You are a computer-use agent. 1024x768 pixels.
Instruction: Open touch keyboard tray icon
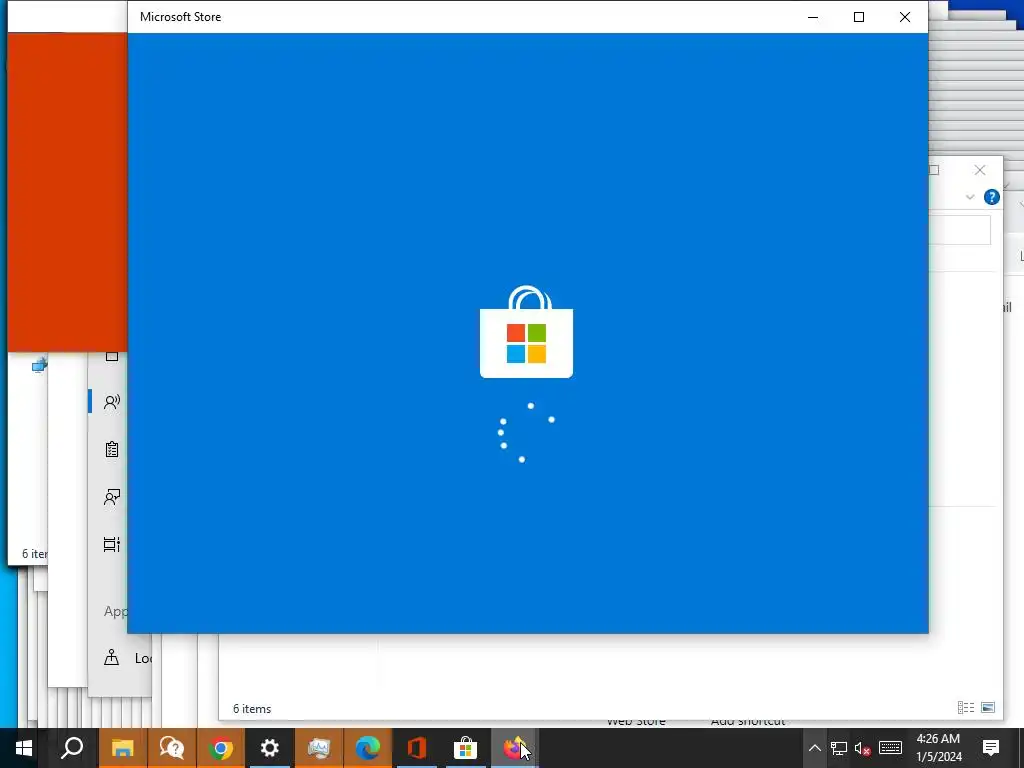pyautogui.click(x=890, y=748)
